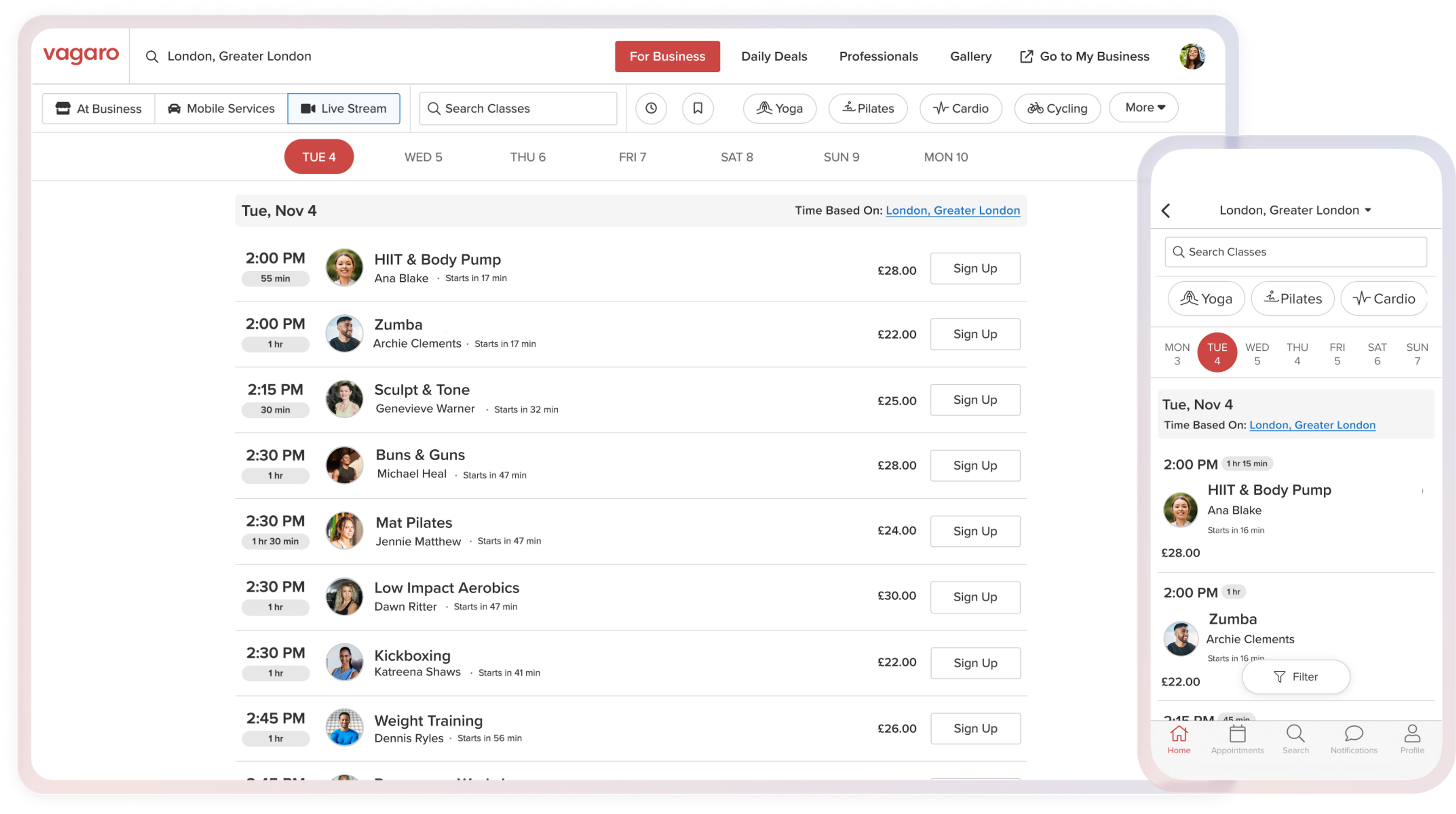Select the Cardio category chip
The width and height of the screenshot is (1456, 814).
[x=961, y=108]
